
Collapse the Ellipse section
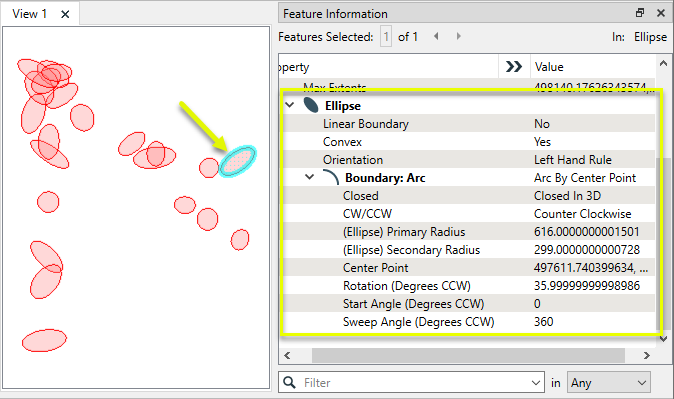click(290, 105)
